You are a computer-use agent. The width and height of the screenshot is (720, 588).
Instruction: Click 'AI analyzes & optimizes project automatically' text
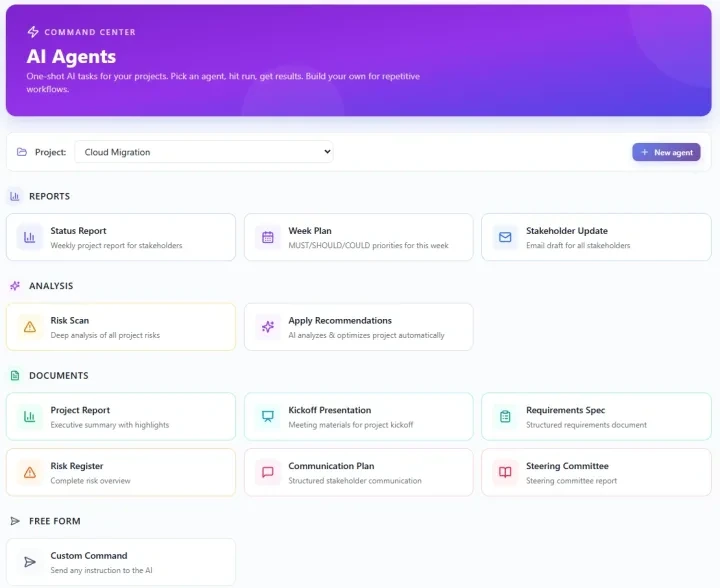tap(366, 336)
